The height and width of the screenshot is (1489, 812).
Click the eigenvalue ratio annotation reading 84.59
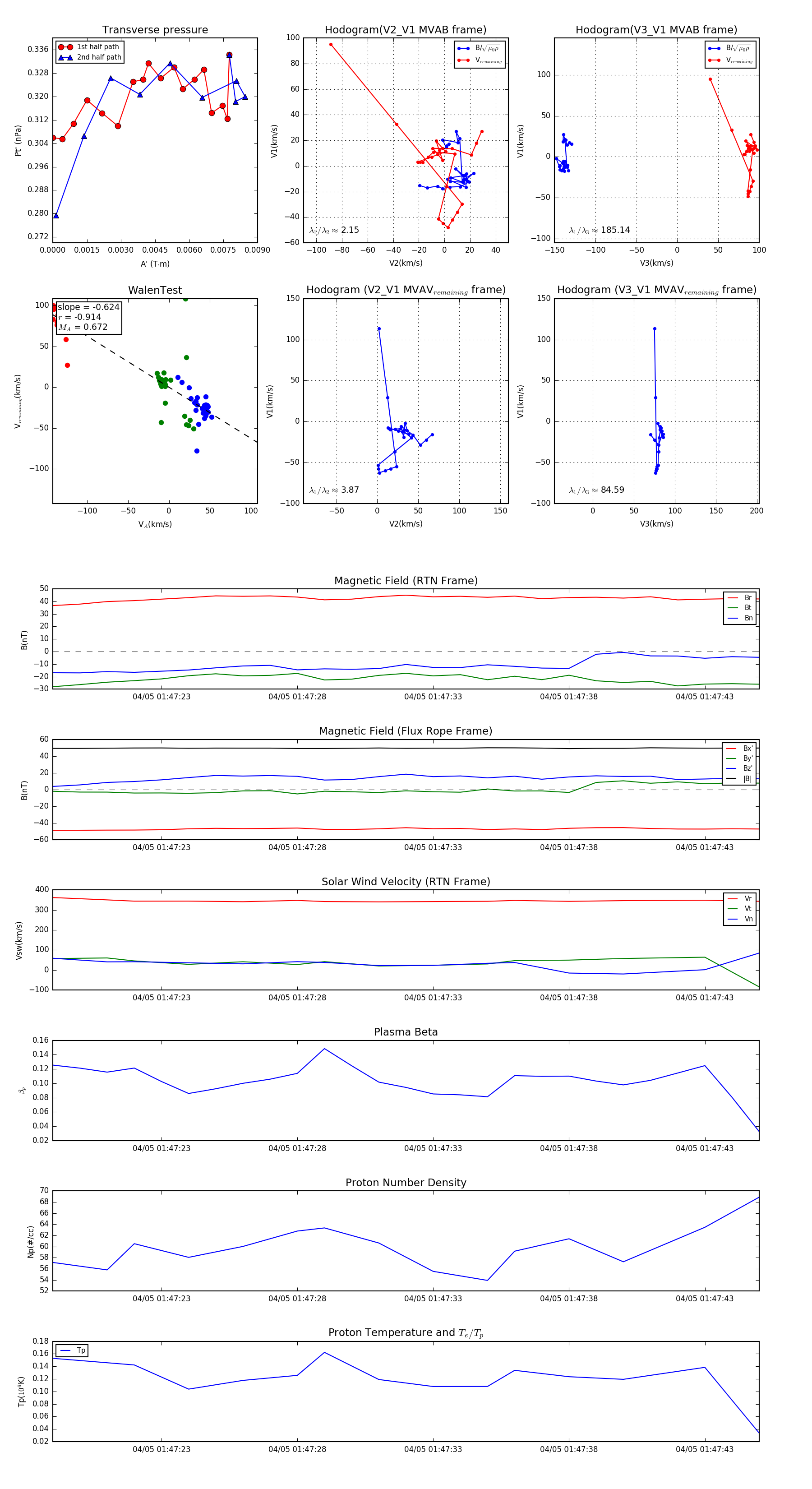[x=596, y=490]
